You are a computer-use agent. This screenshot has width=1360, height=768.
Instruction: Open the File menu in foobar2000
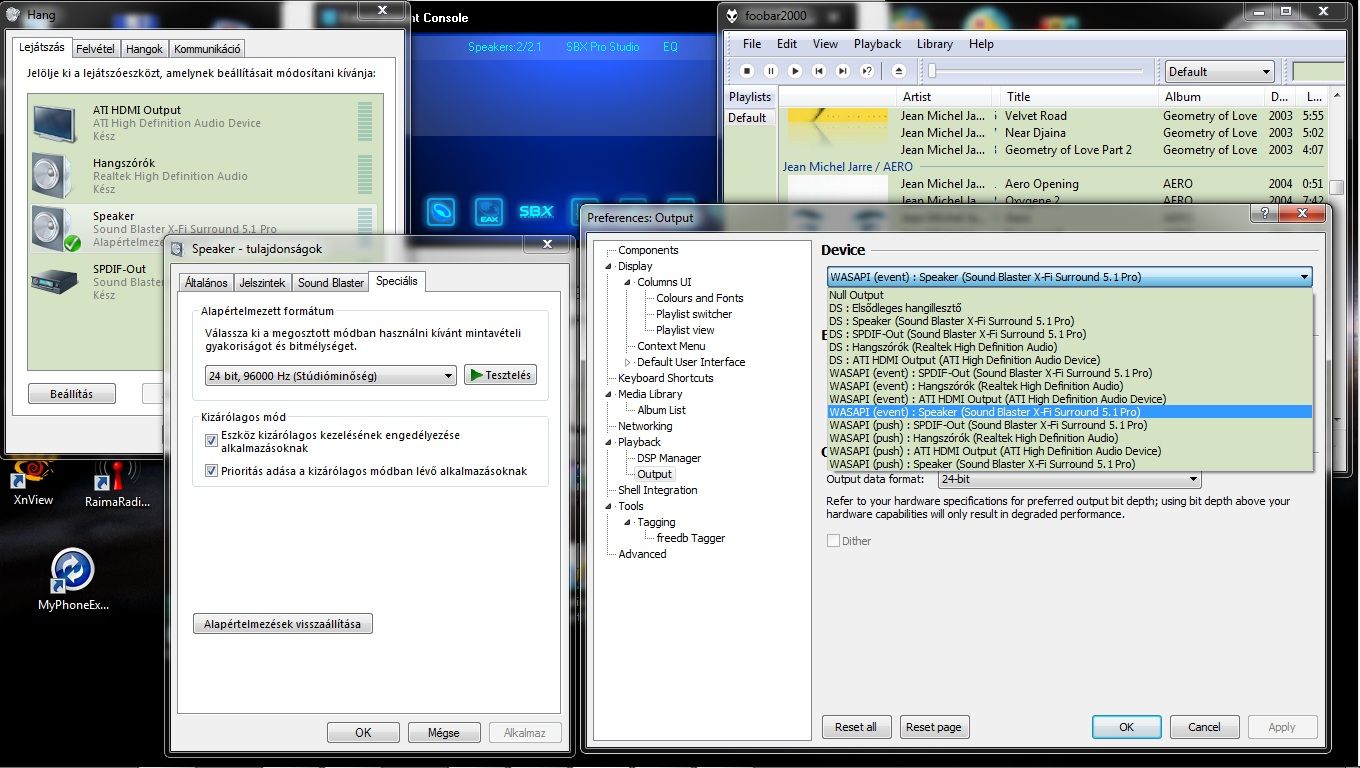[x=752, y=44]
